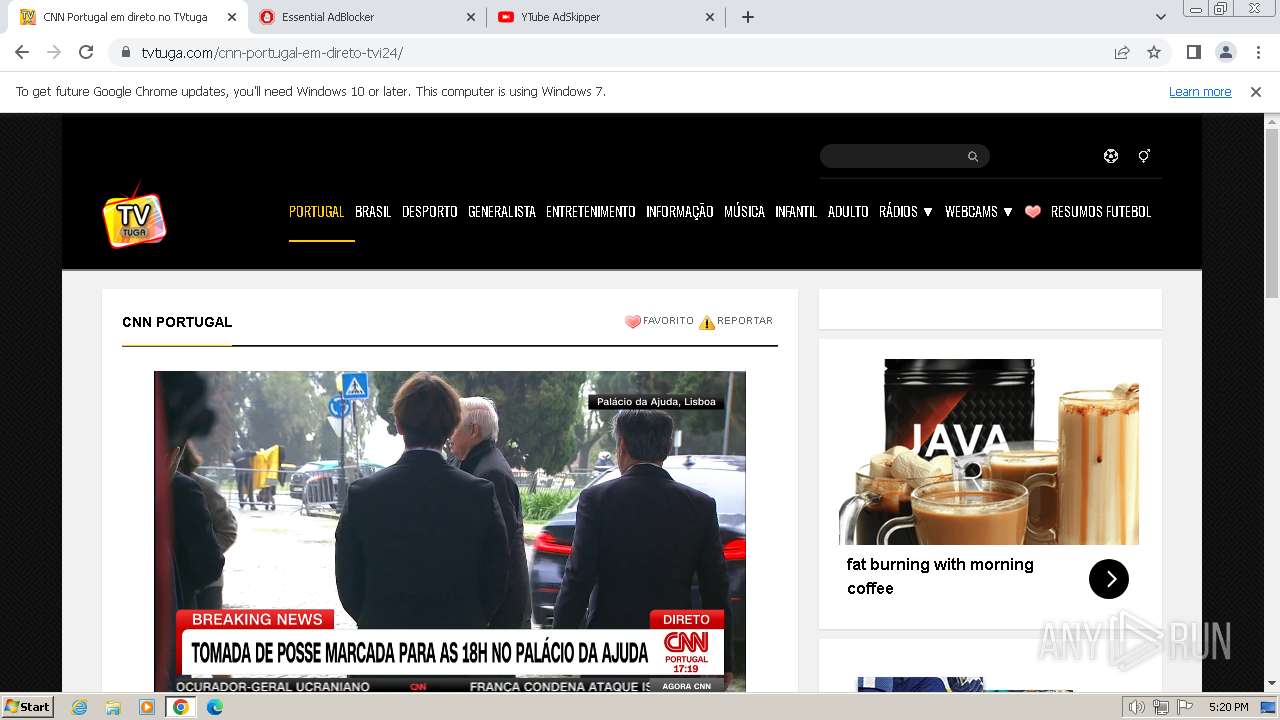The width and height of the screenshot is (1280, 720).
Task: Click the Action Center flag icon
Action: (x=1185, y=707)
